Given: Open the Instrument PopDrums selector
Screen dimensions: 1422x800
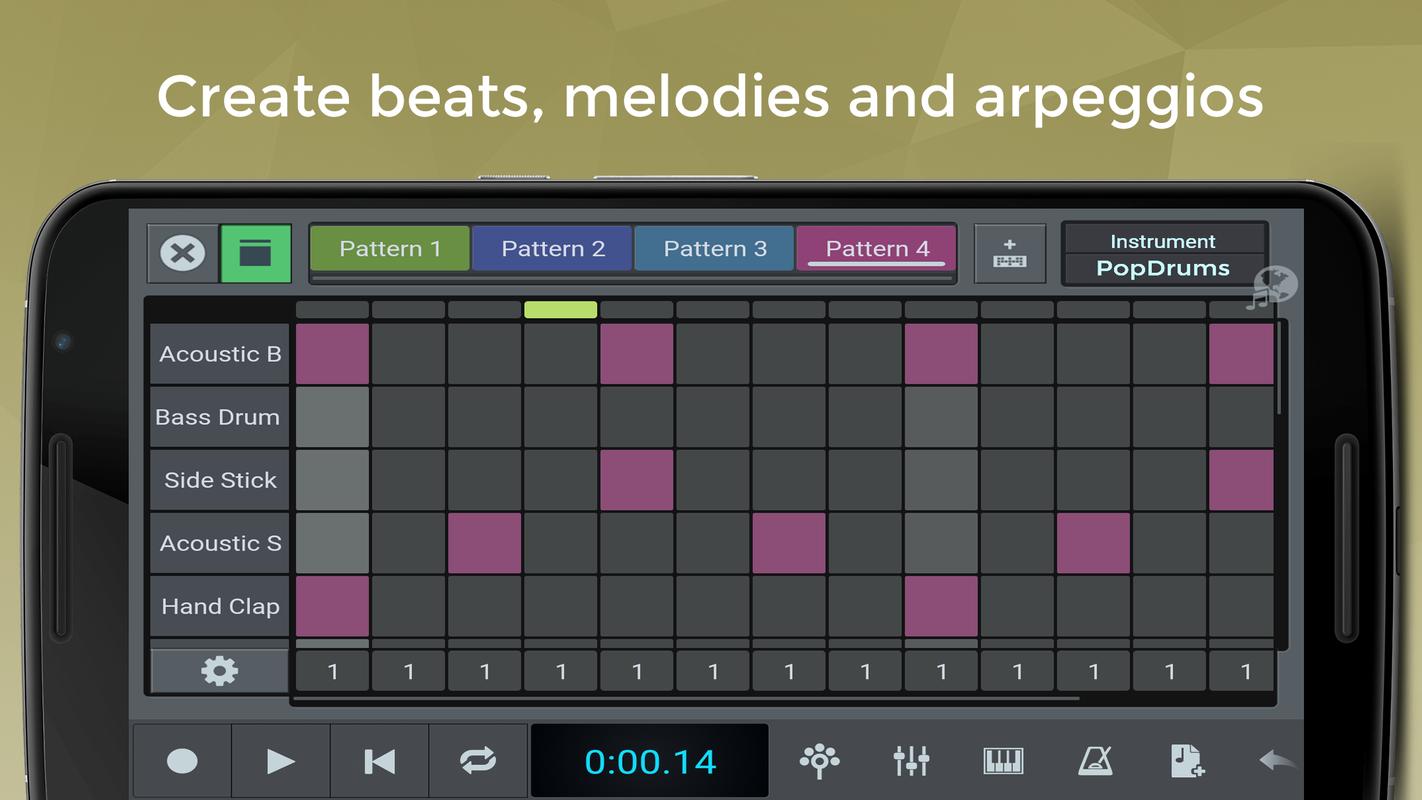Looking at the screenshot, I should (1164, 254).
